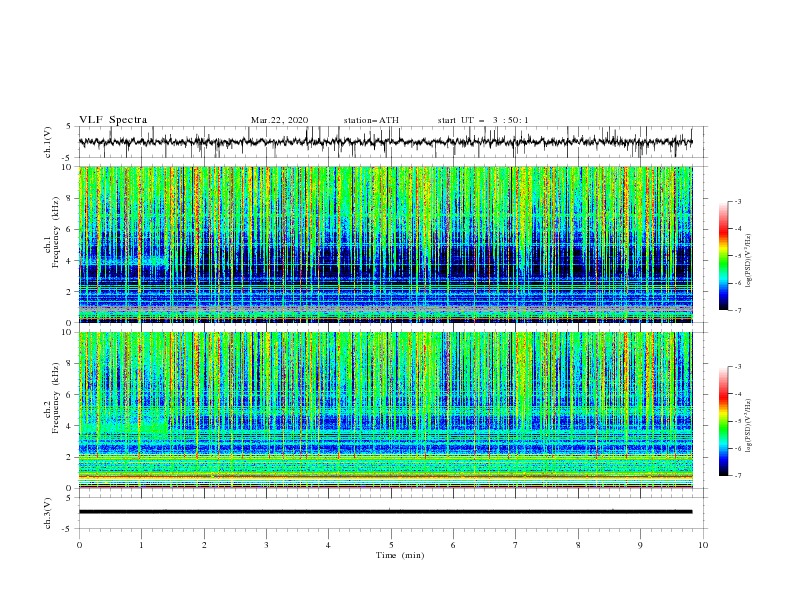This screenshot has width=792, height=612.
Task: Click the '-7' label on ch.2 color bar
Action: 737,476
